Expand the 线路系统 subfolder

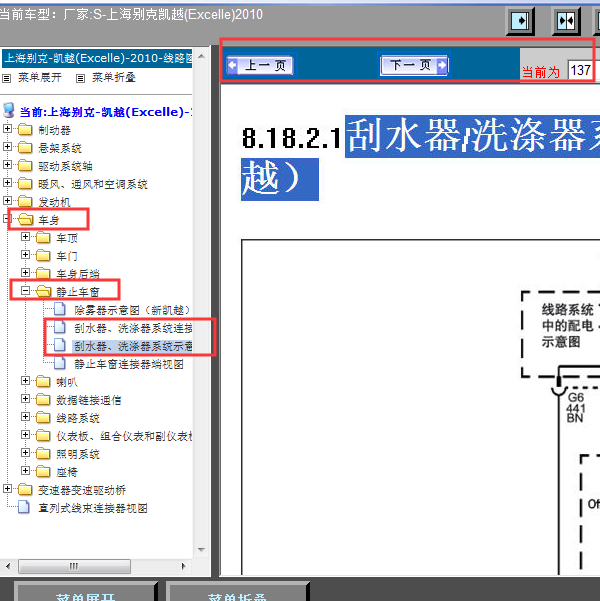(25, 417)
